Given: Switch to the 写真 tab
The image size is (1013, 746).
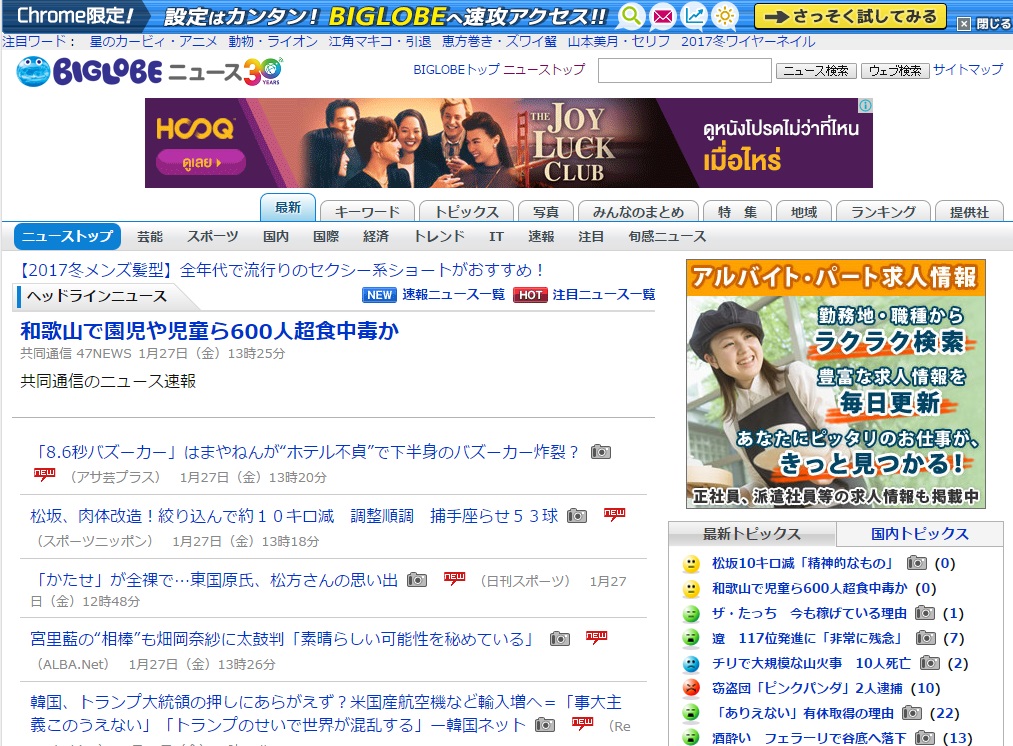Looking at the screenshot, I should click(x=546, y=211).
